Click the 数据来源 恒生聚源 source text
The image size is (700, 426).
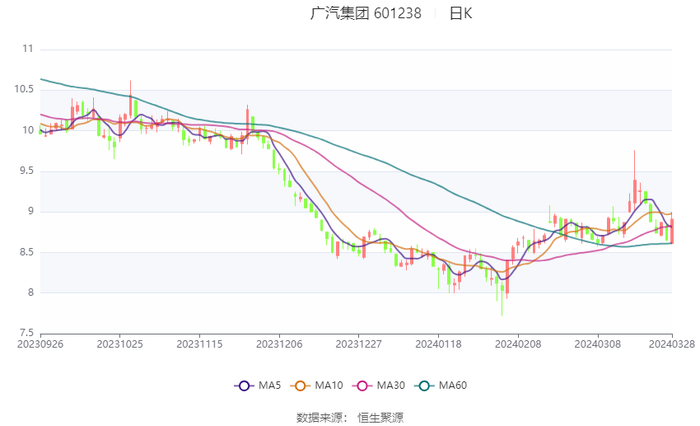[x=350, y=416]
